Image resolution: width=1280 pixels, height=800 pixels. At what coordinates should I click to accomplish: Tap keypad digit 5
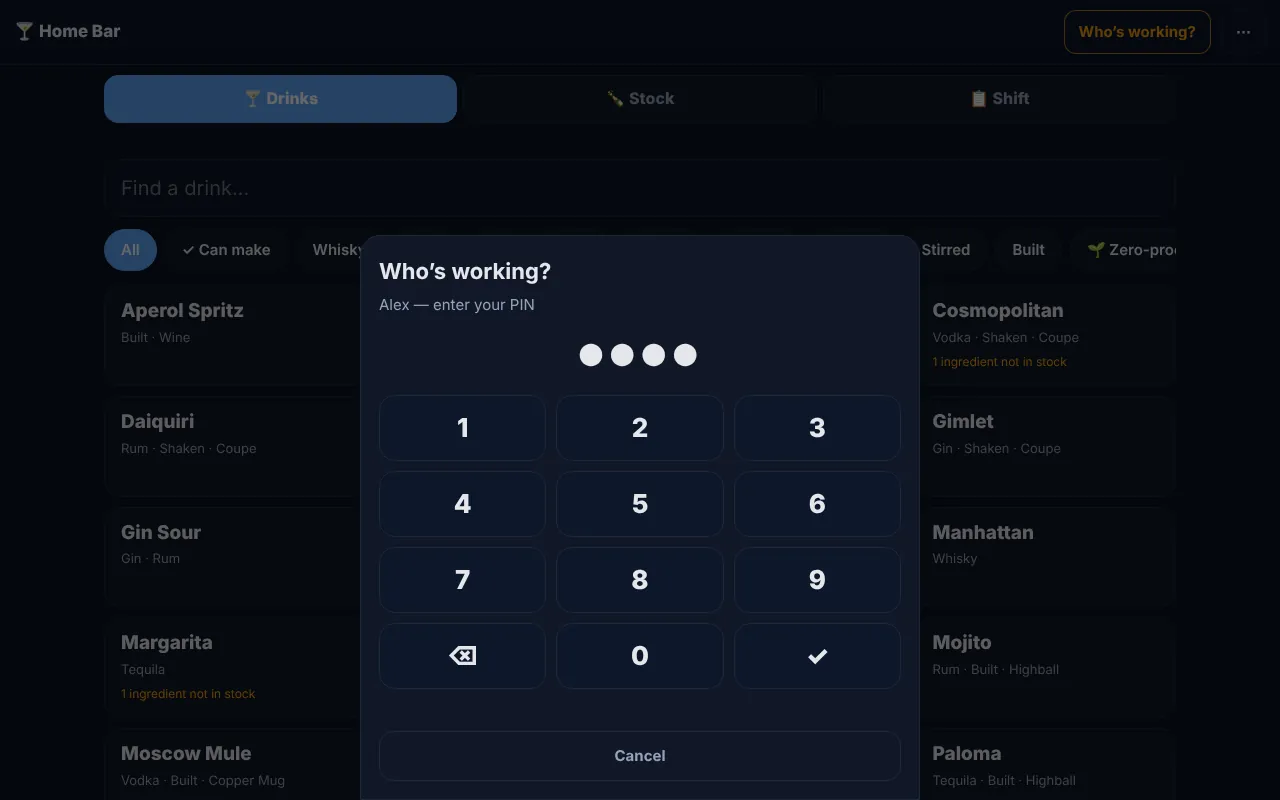coord(640,504)
